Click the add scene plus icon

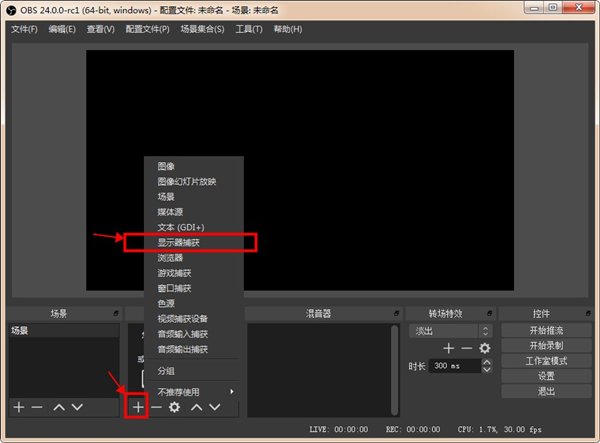[x=19, y=407]
